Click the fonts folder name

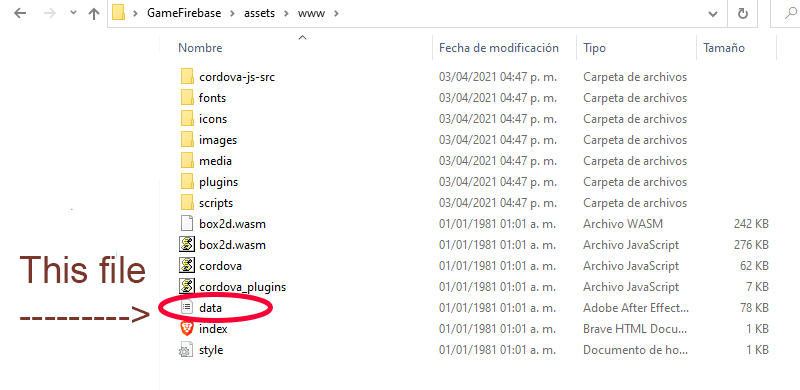pos(213,98)
